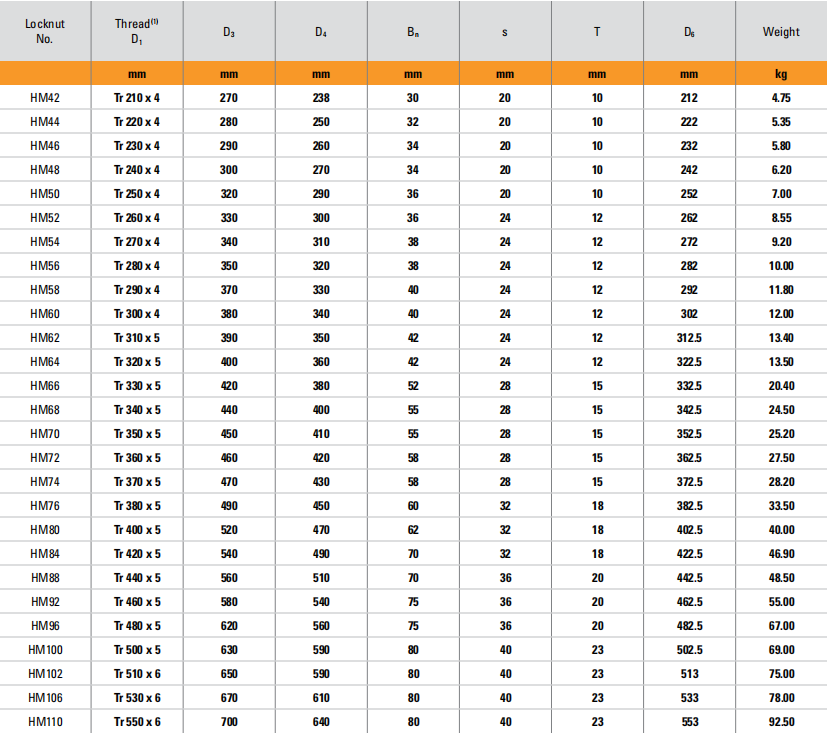The width and height of the screenshot is (827, 735).
Task: Click the 92.50 weight value
Action: [780, 721]
